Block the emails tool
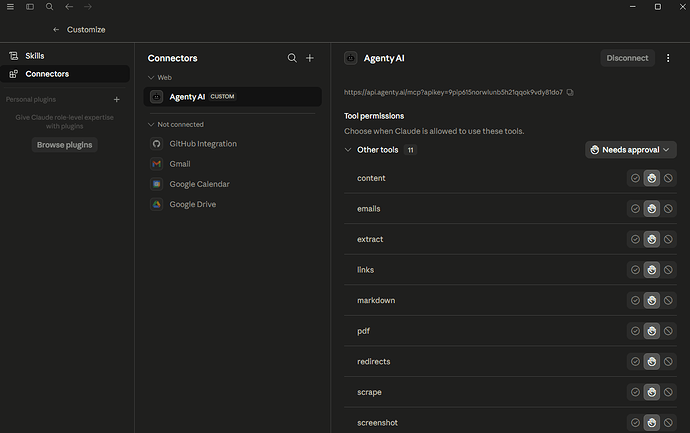This screenshot has height=433, width=690. 668,209
